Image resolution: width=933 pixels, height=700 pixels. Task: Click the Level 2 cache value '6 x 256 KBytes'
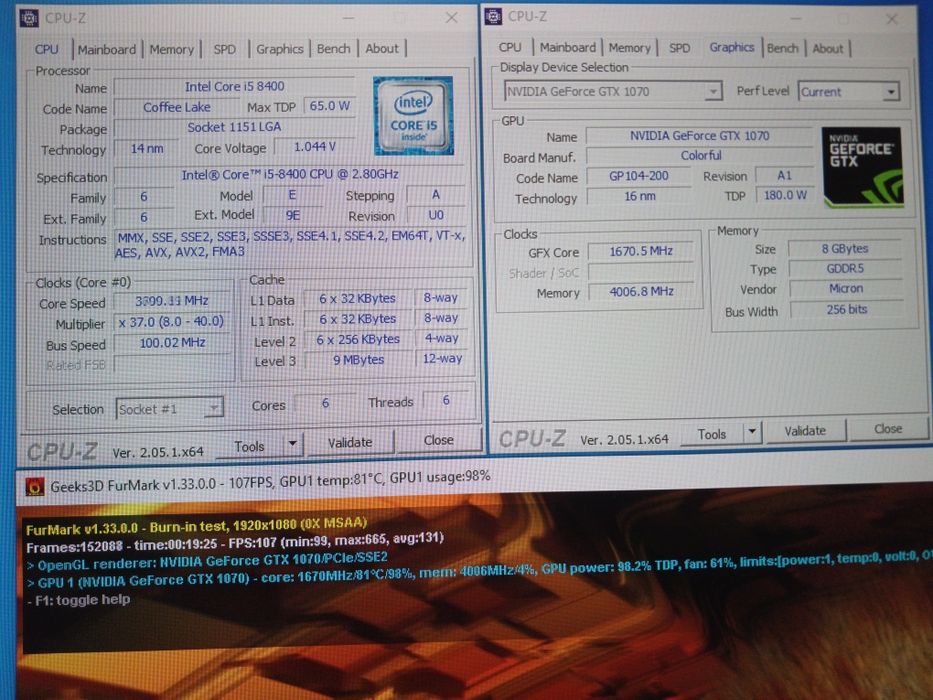[358, 339]
